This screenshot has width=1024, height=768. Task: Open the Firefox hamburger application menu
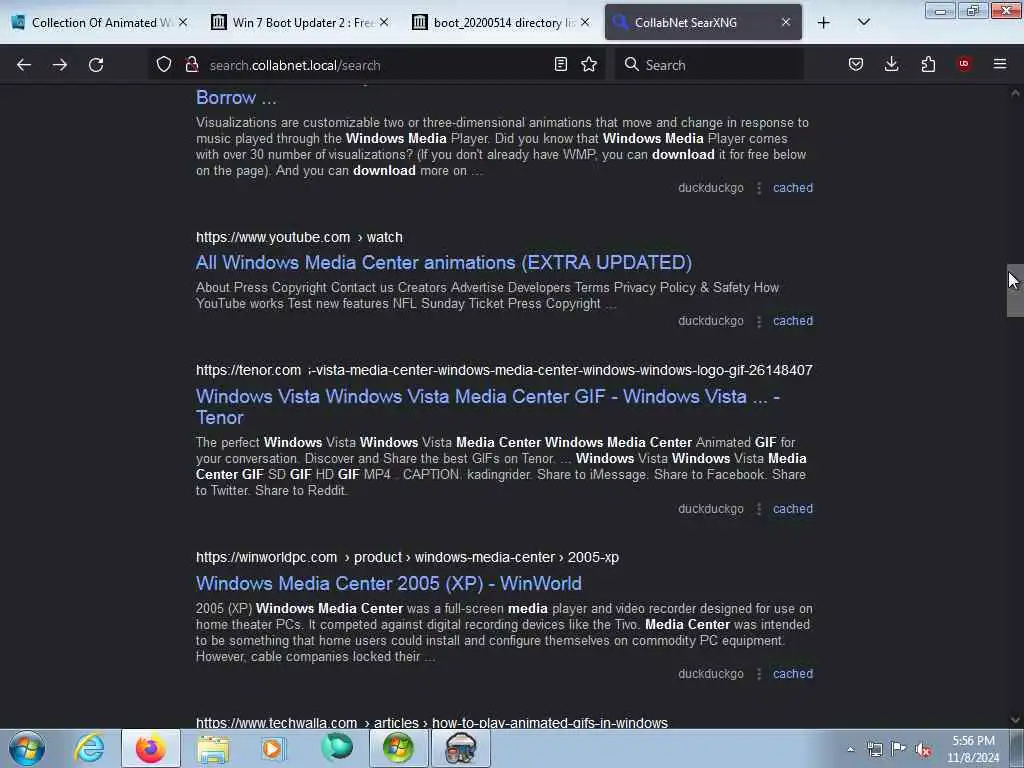coord(1000,64)
